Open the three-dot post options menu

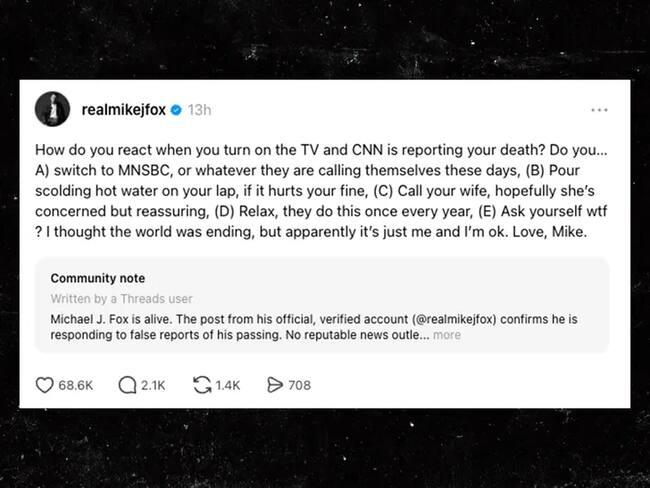pos(599,109)
